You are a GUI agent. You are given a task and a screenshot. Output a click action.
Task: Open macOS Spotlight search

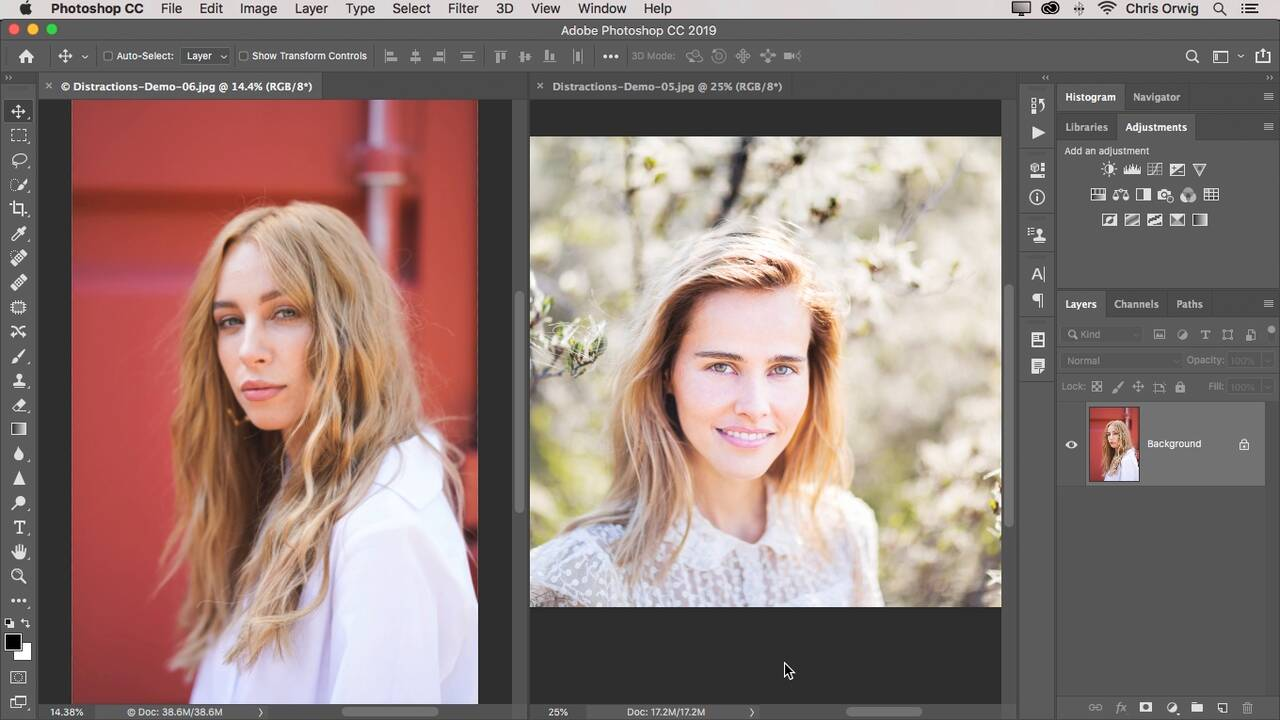coord(1219,9)
